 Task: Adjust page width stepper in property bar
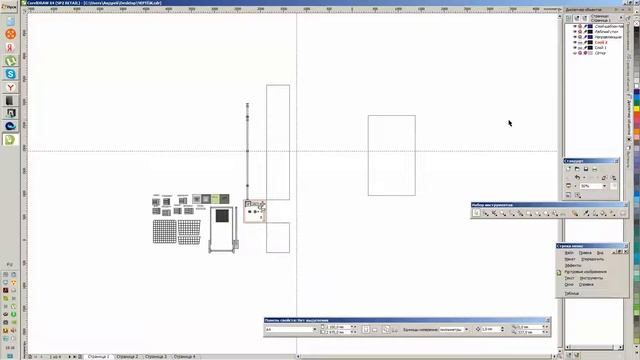click(352, 327)
